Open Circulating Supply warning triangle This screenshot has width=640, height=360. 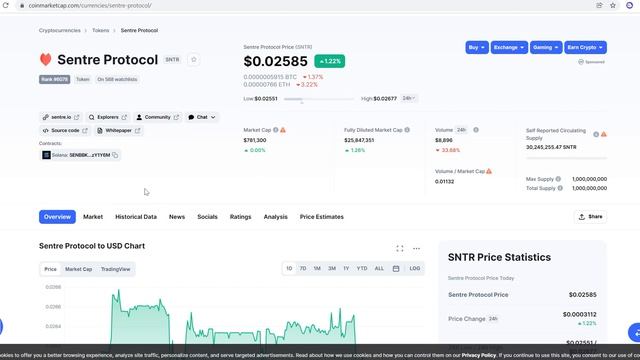click(x=604, y=134)
